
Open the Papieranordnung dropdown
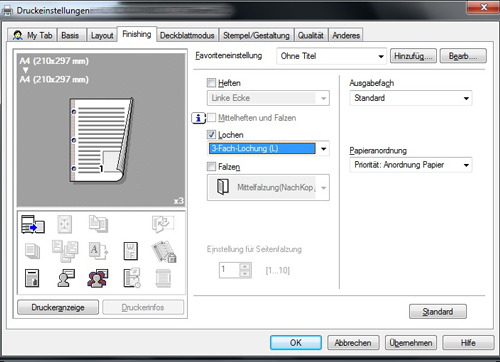[411, 165]
